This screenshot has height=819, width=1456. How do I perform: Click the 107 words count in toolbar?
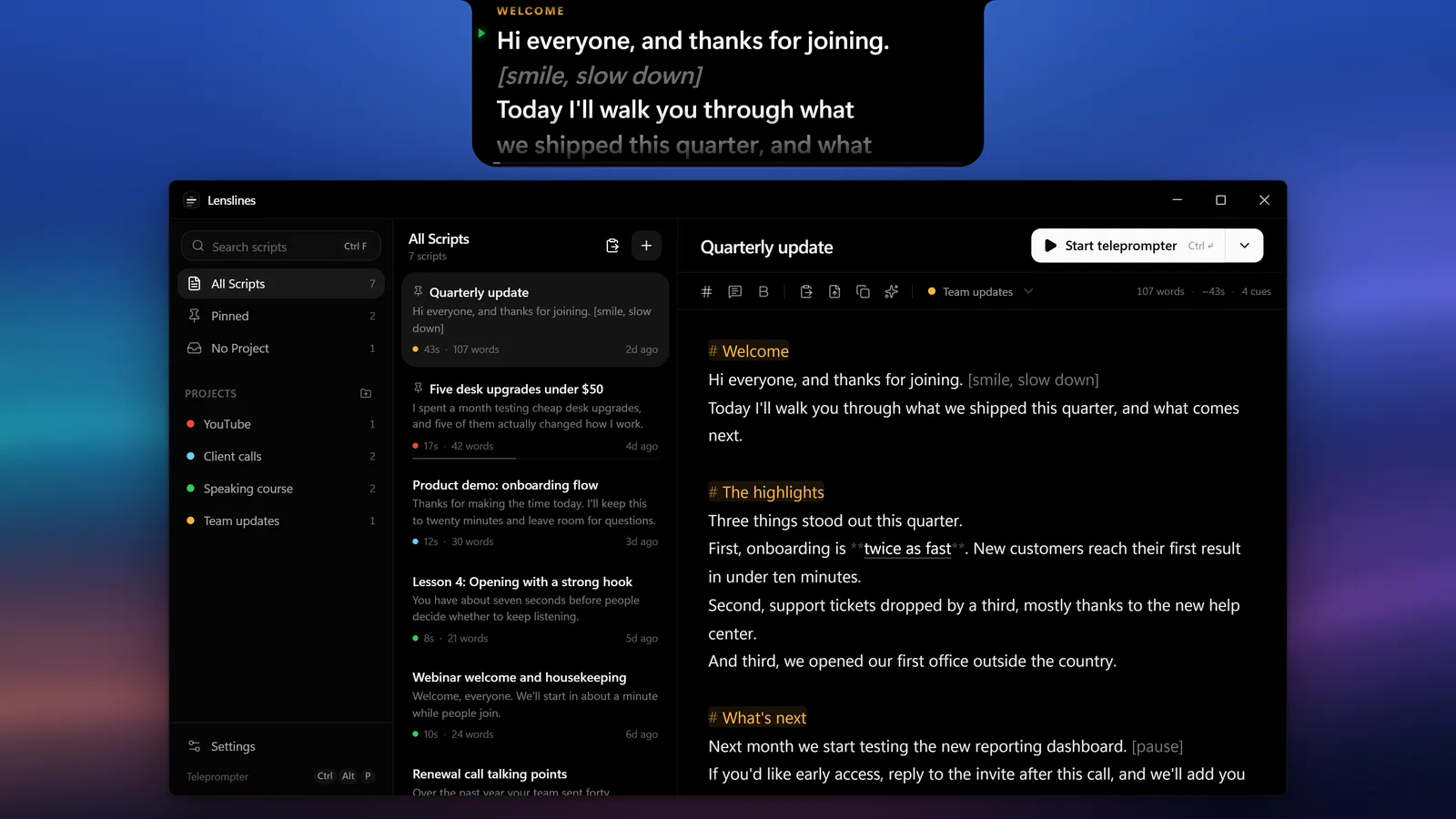pos(1160,291)
